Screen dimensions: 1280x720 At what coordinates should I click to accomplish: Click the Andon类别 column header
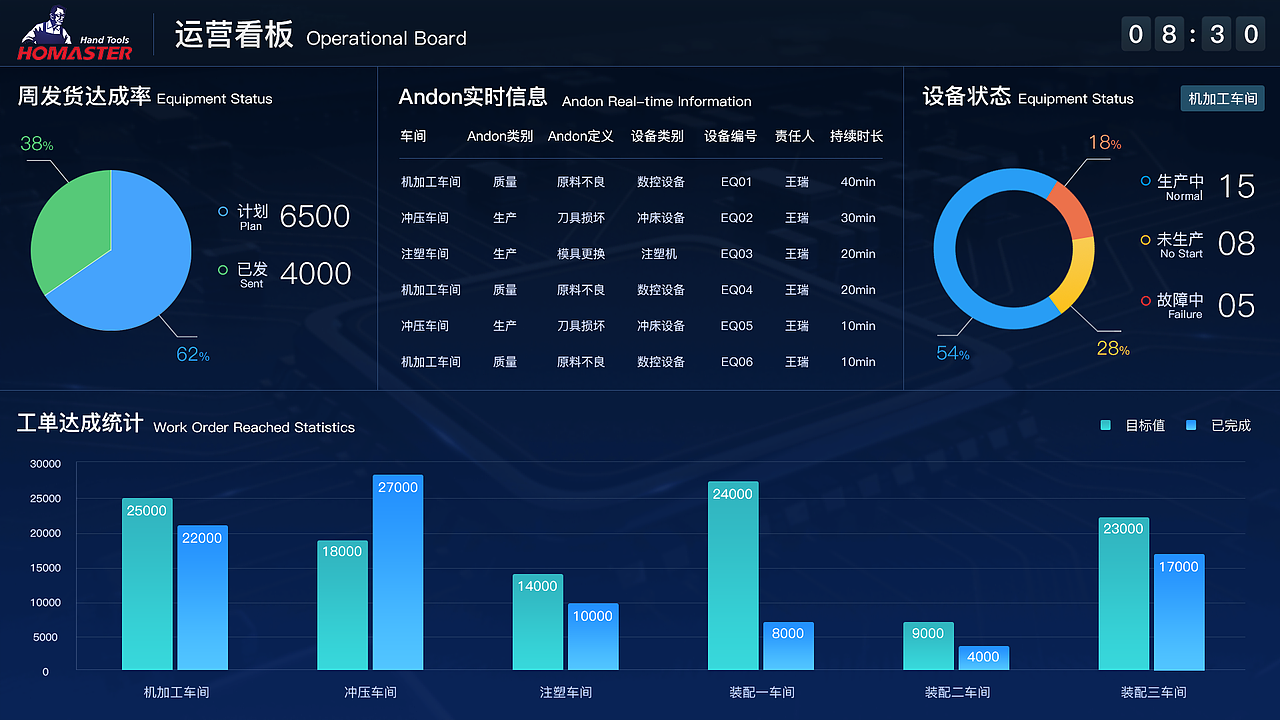(x=500, y=136)
